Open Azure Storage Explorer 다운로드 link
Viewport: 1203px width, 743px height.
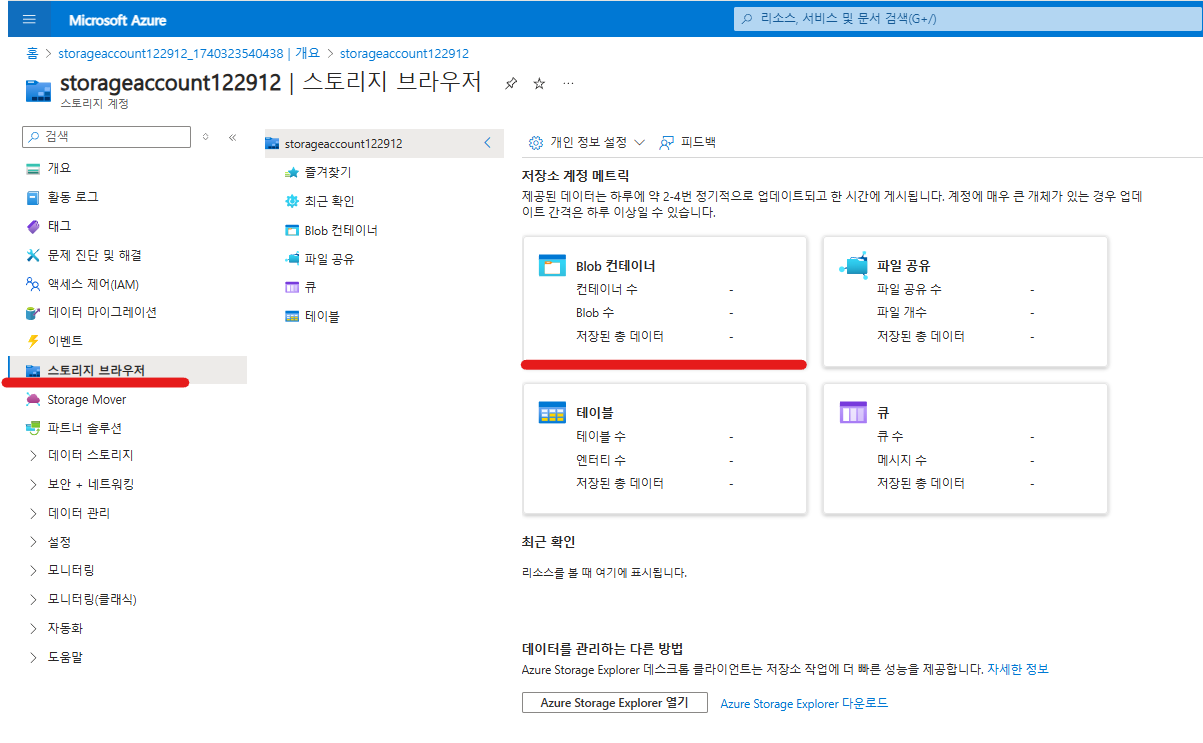(804, 704)
